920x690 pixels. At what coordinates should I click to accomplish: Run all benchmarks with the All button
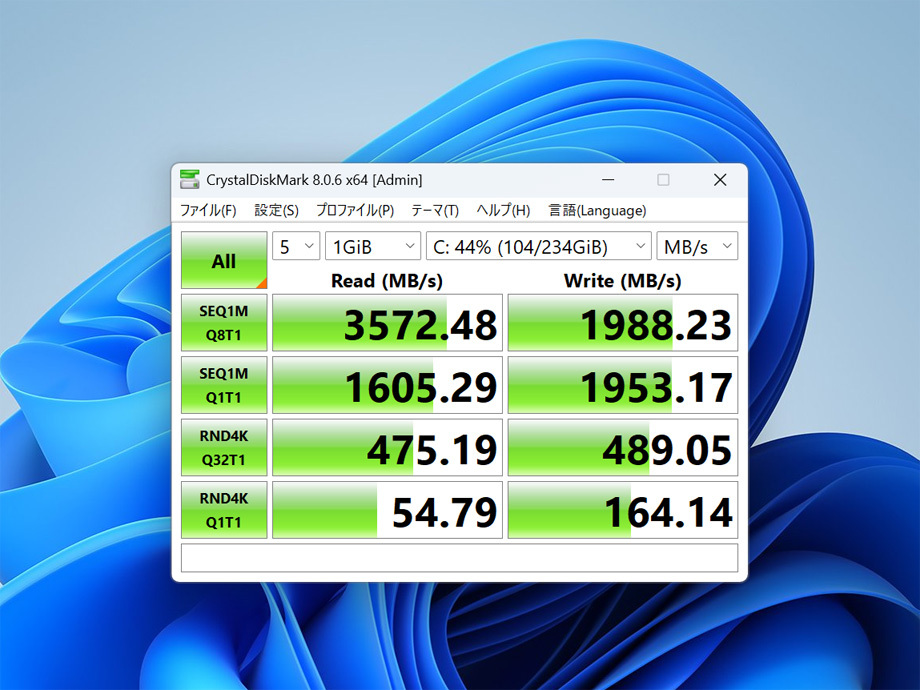pos(224,260)
